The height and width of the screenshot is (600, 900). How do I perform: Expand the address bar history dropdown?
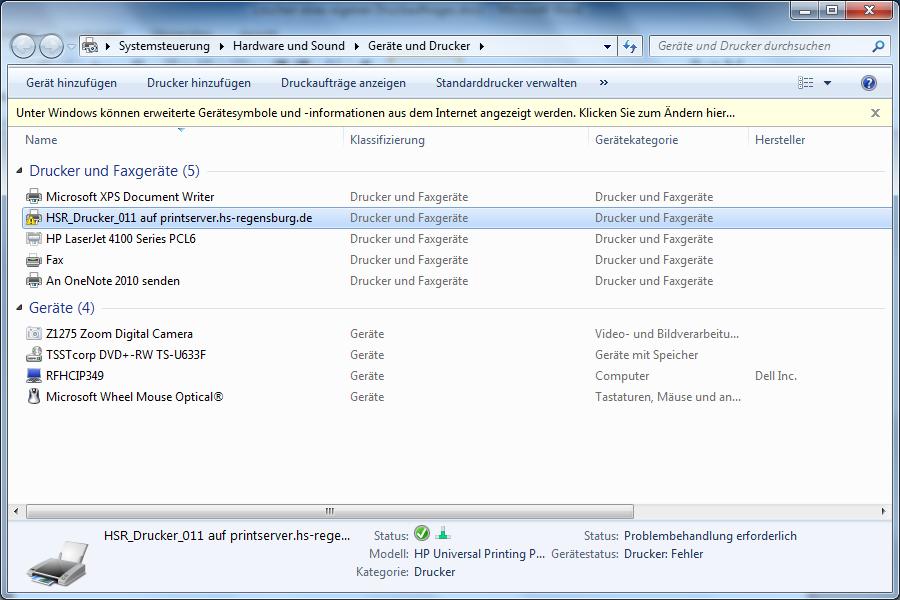[607, 46]
